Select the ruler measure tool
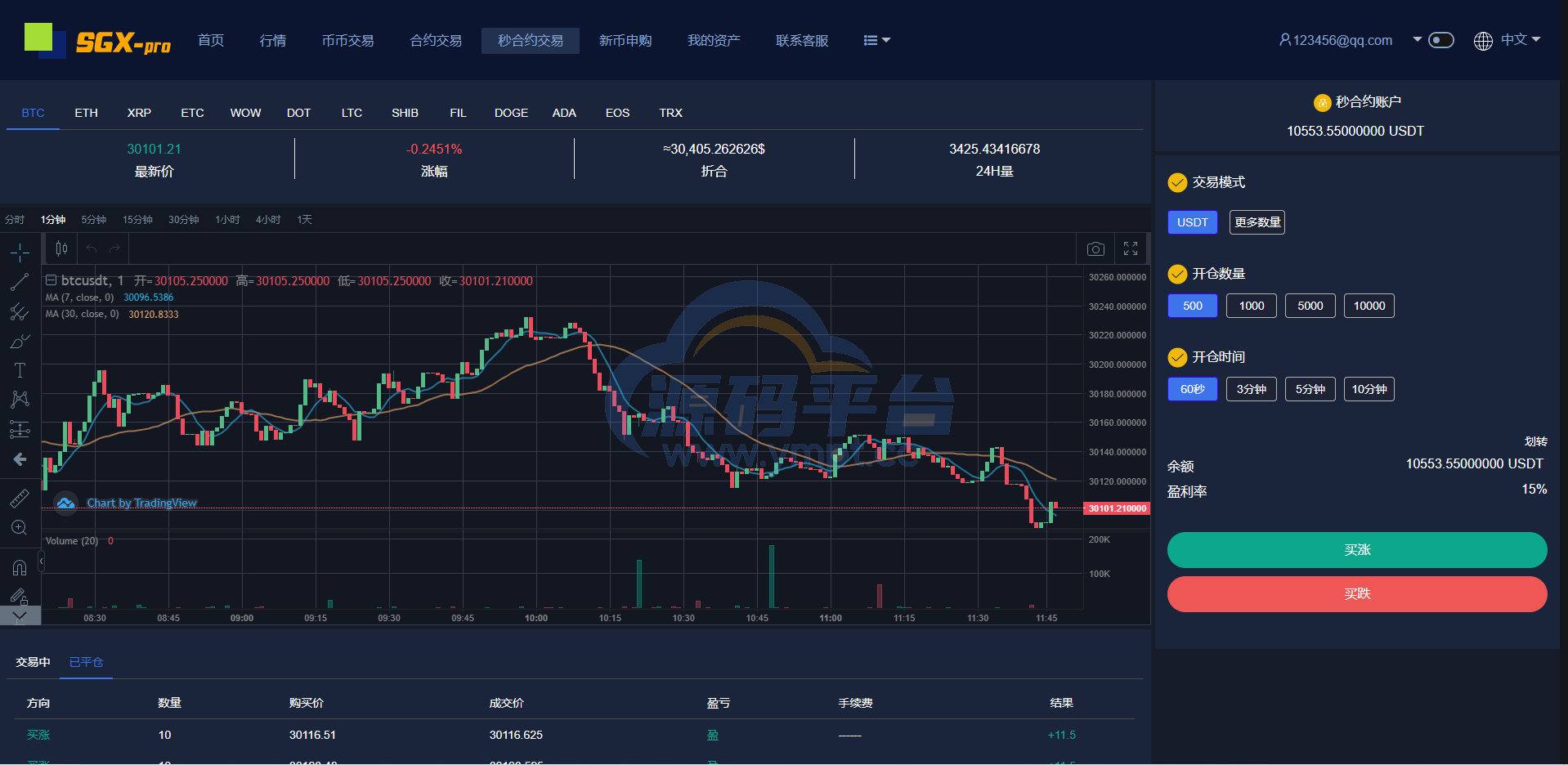The image size is (1568, 765). pyautogui.click(x=20, y=498)
